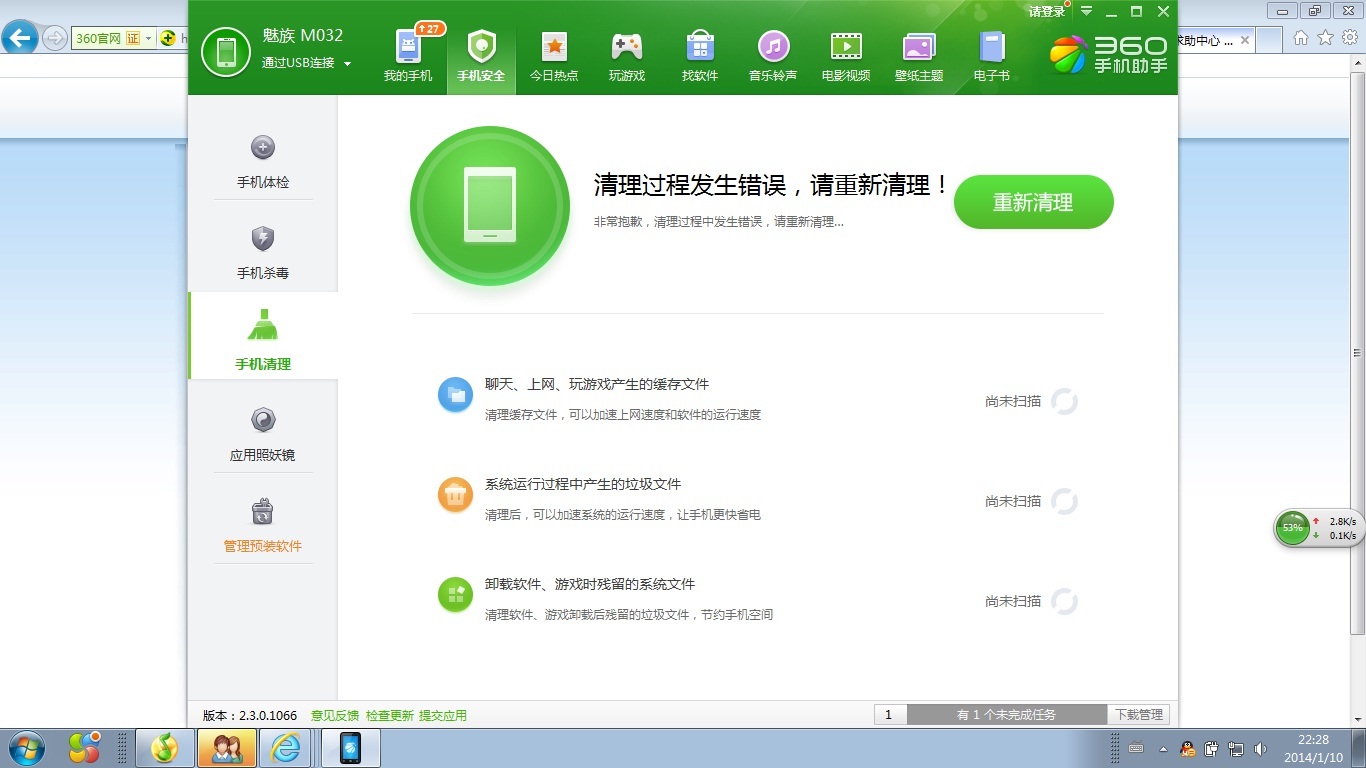The height and width of the screenshot is (768, 1366).
Task: Open the 我的手机 section
Action: coord(408,56)
